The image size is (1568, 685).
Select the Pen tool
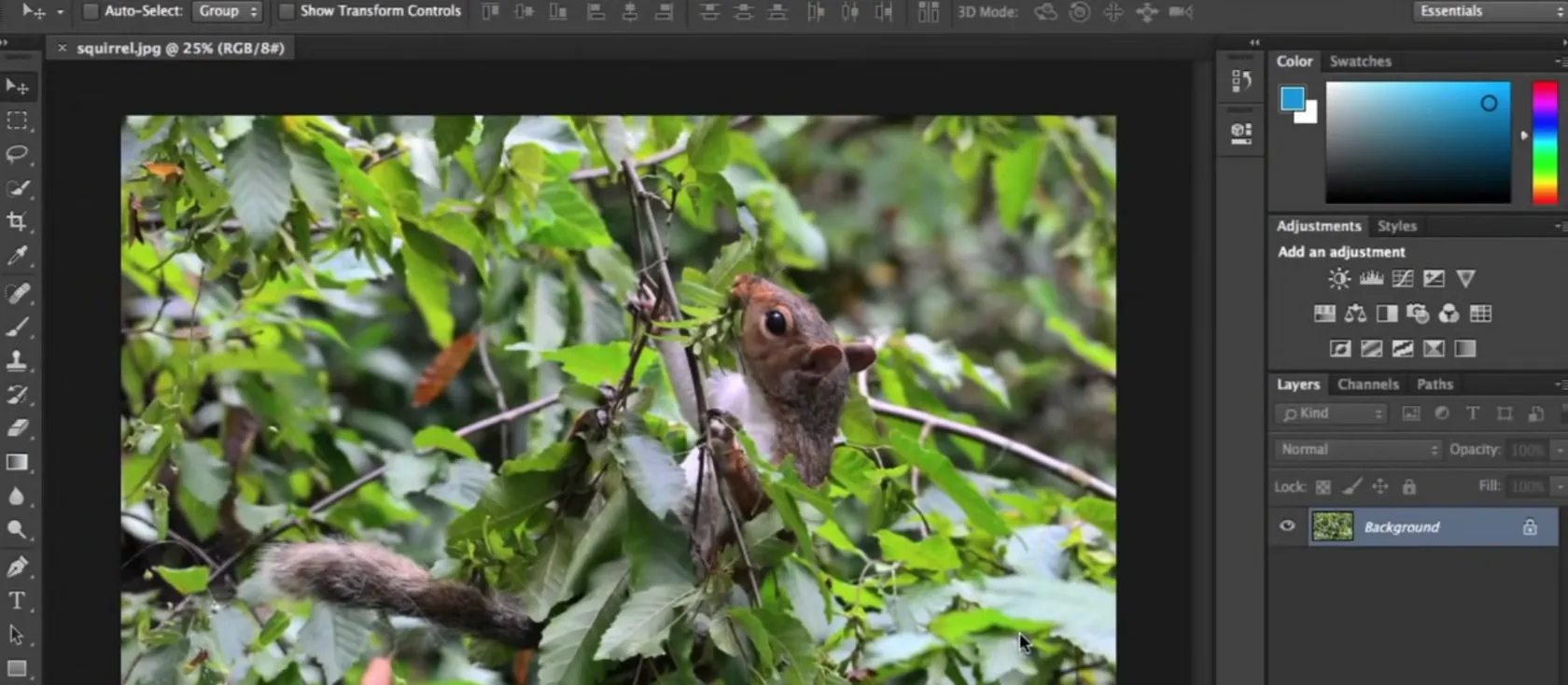pos(17,566)
